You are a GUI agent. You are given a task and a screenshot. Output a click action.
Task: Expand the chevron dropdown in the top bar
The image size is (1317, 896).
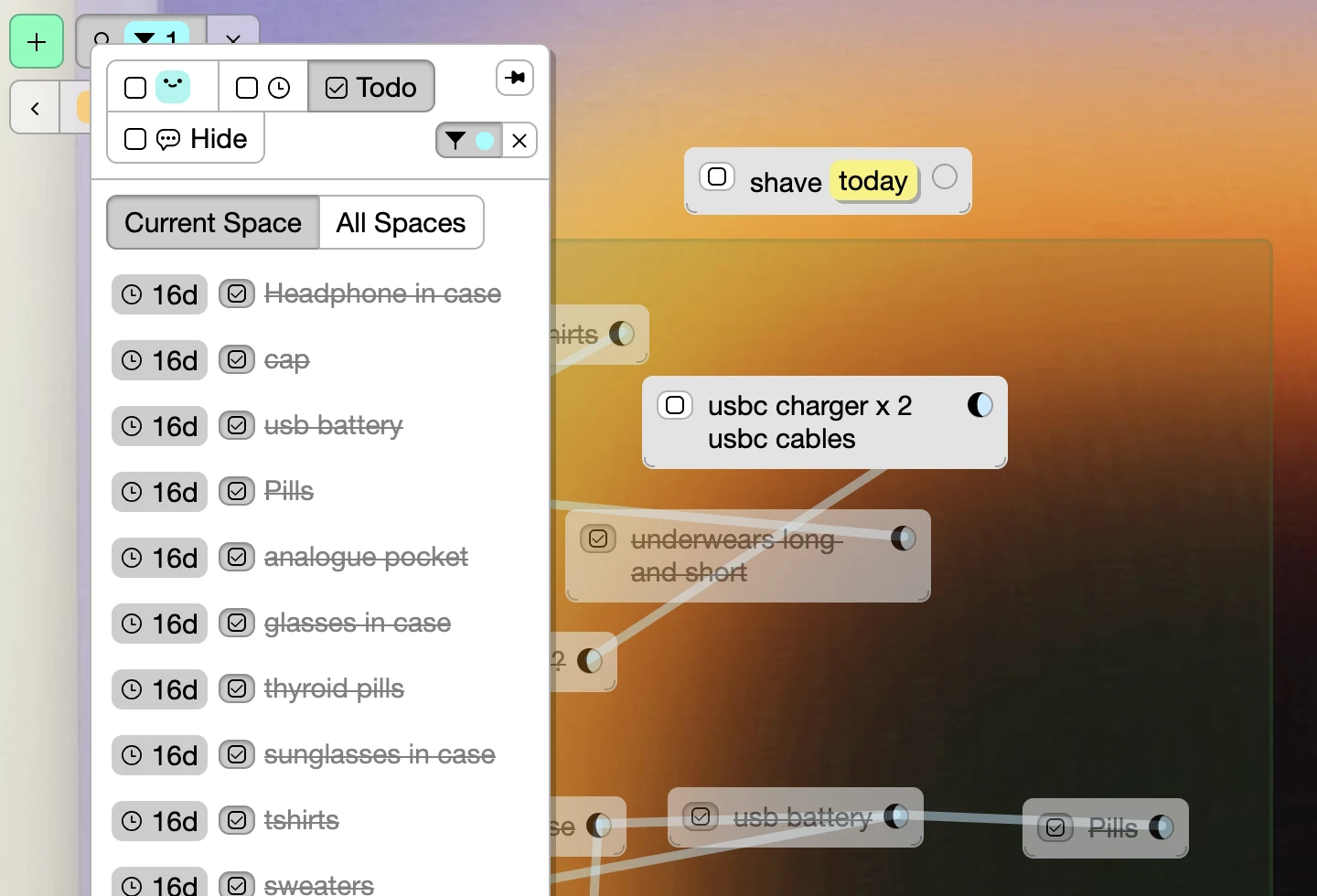(233, 38)
